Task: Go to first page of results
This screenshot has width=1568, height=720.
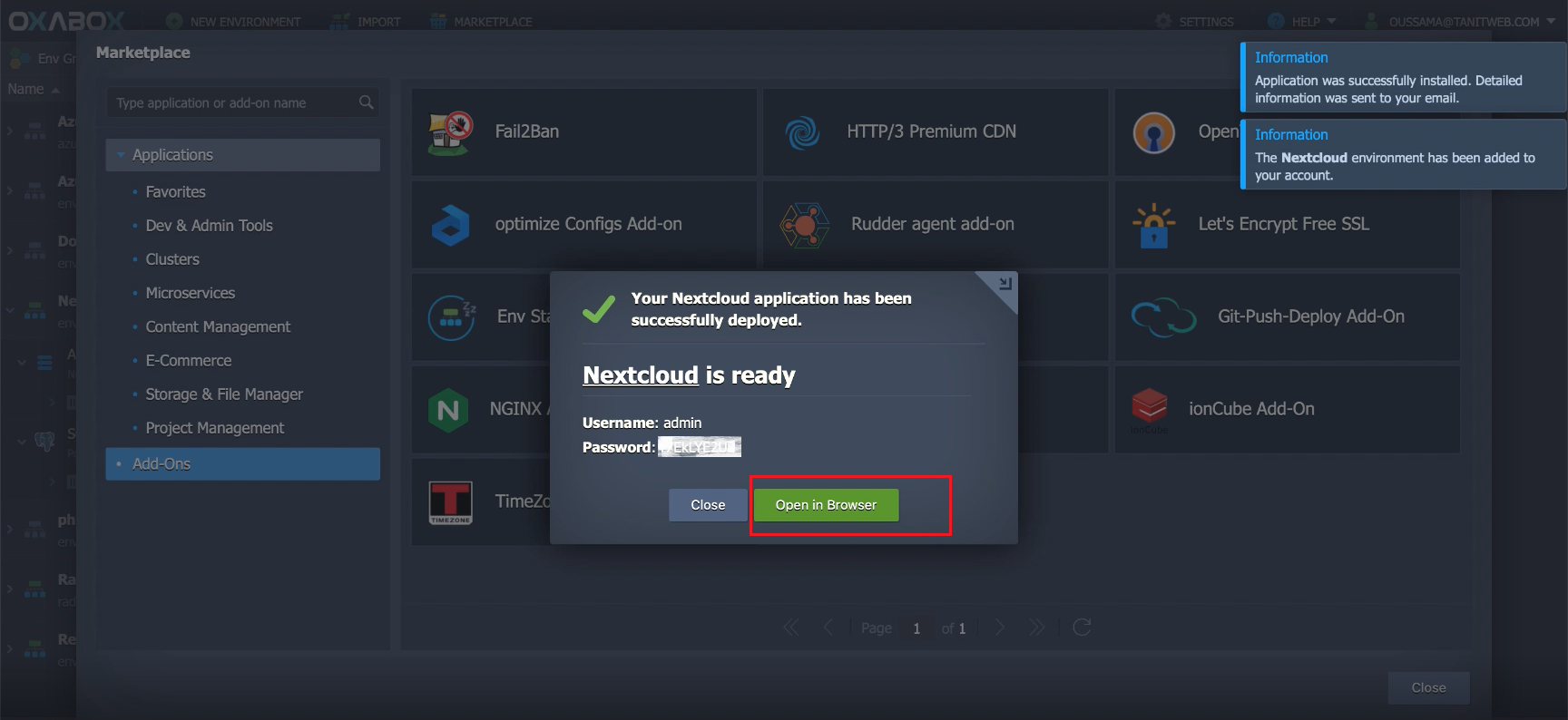Action: pos(791,628)
